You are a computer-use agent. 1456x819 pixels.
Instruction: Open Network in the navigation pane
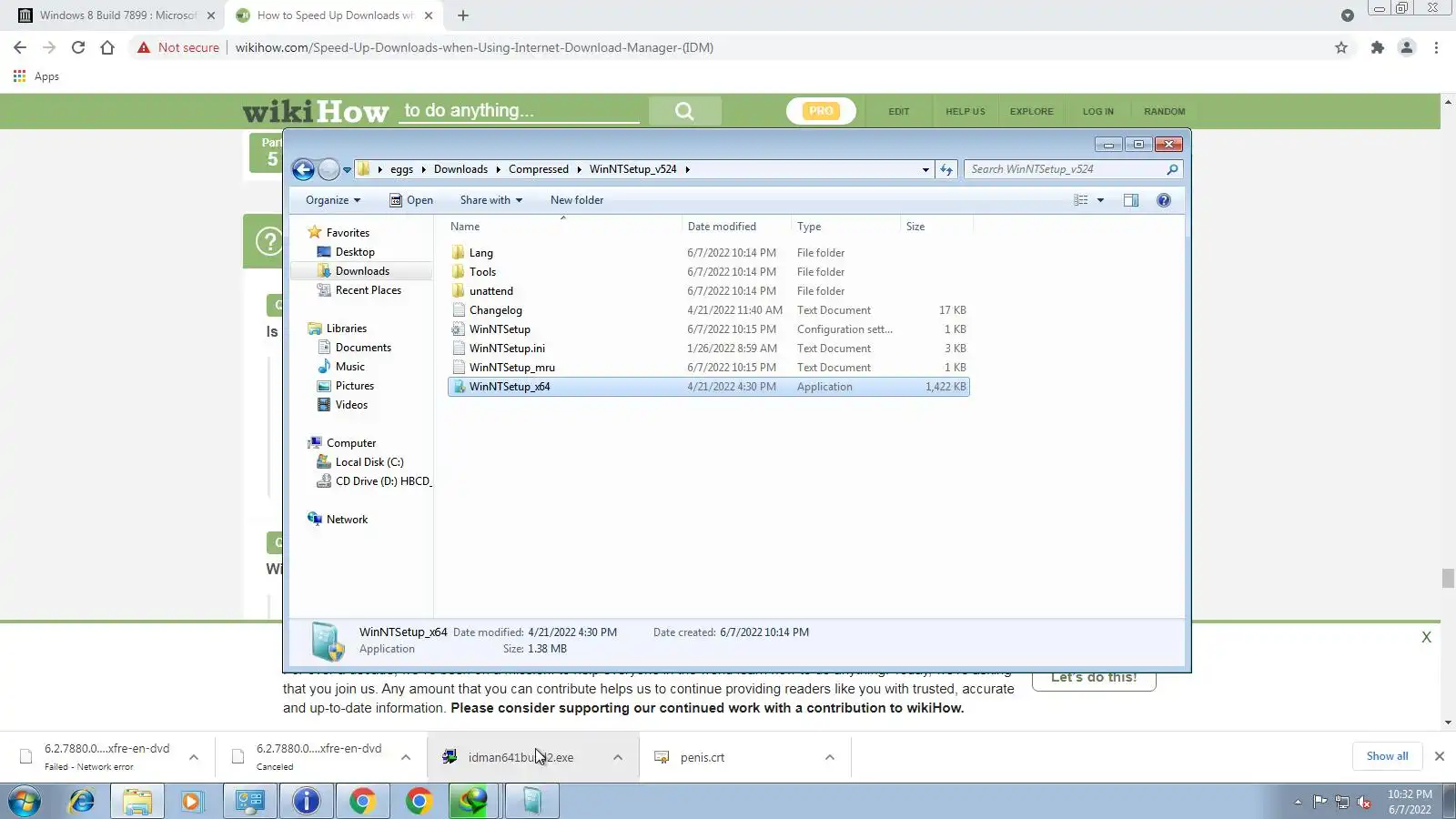347,520
